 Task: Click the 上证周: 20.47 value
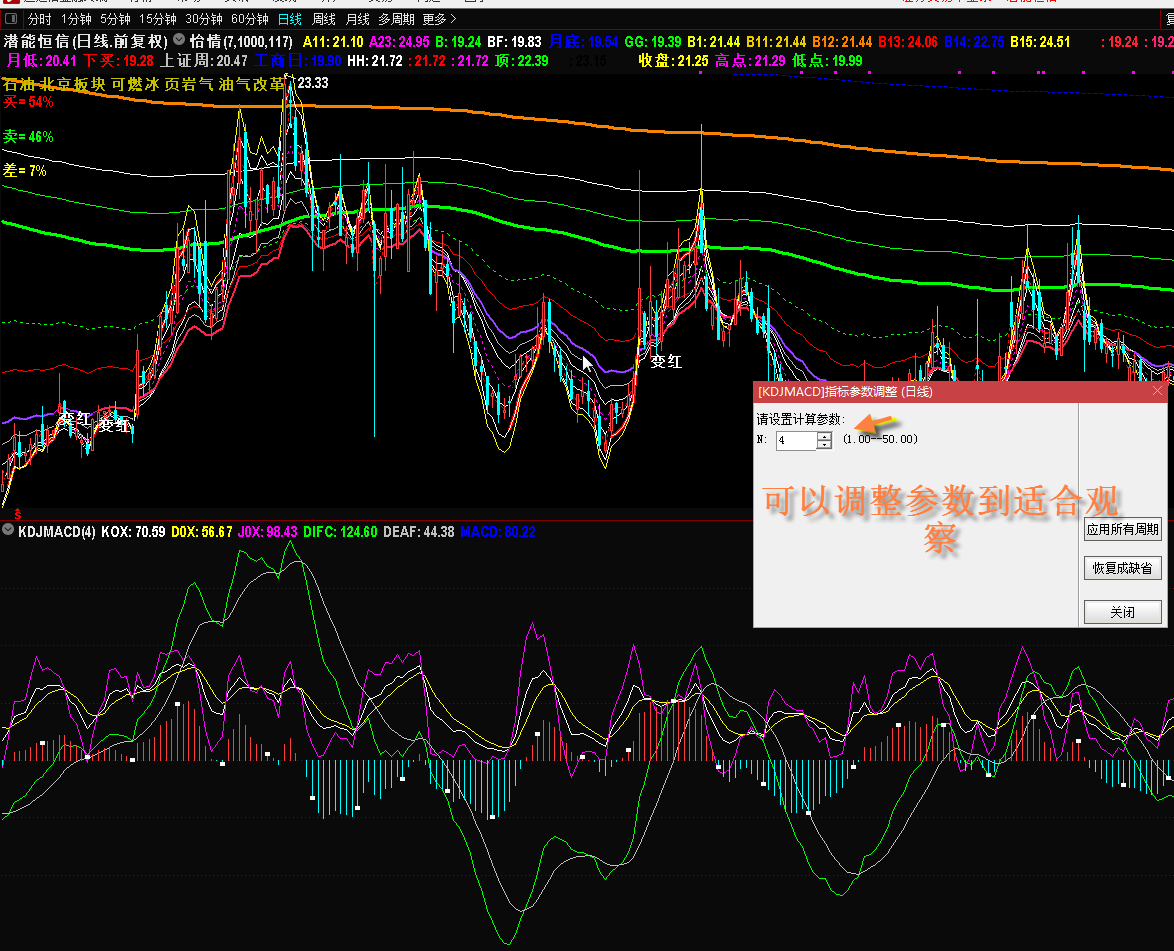(x=203, y=61)
